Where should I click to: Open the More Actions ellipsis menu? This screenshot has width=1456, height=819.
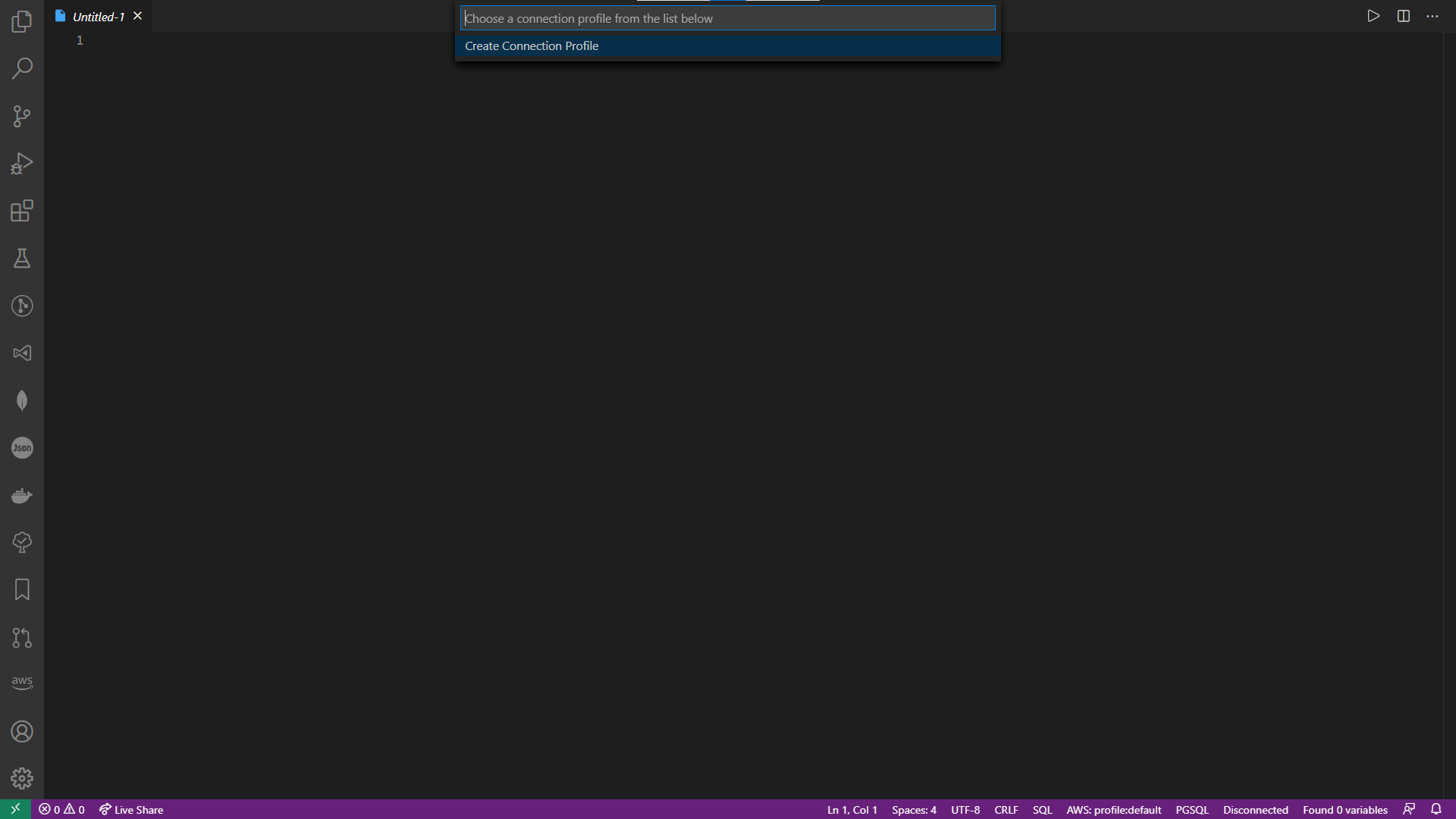point(1432,16)
